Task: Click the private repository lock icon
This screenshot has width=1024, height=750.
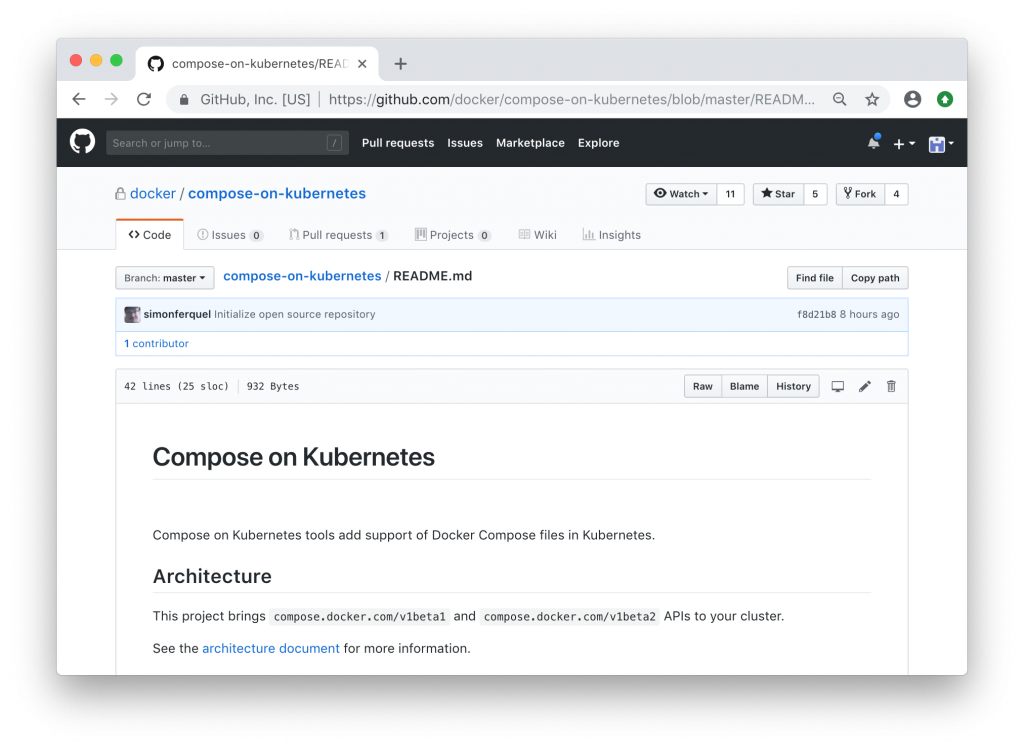Action: (120, 194)
